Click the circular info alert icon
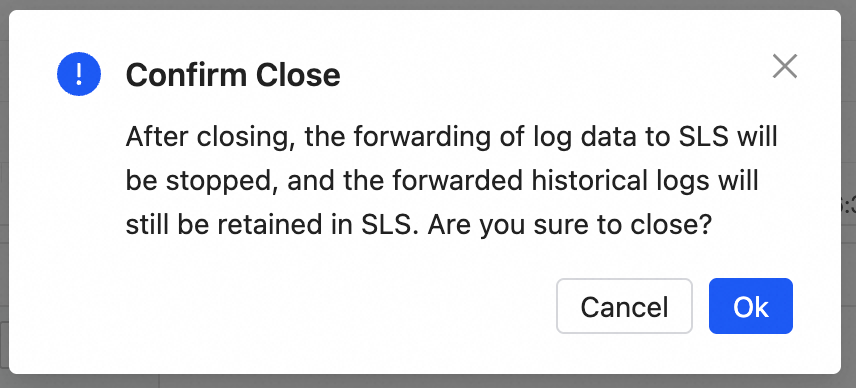The height and width of the screenshot is (388, 856). point(79,74)
